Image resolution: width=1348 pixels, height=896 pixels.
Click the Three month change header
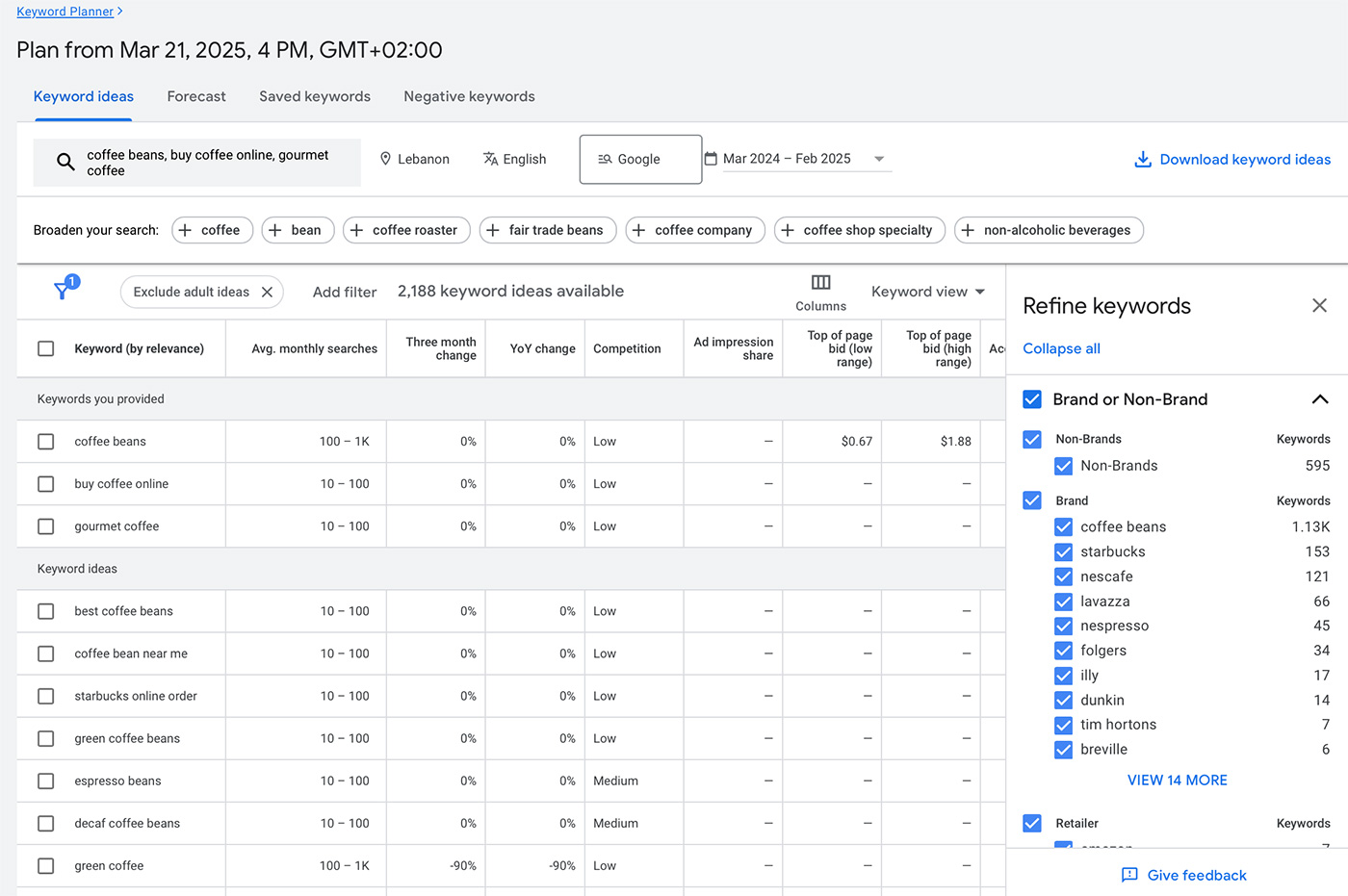coord(441,348)
